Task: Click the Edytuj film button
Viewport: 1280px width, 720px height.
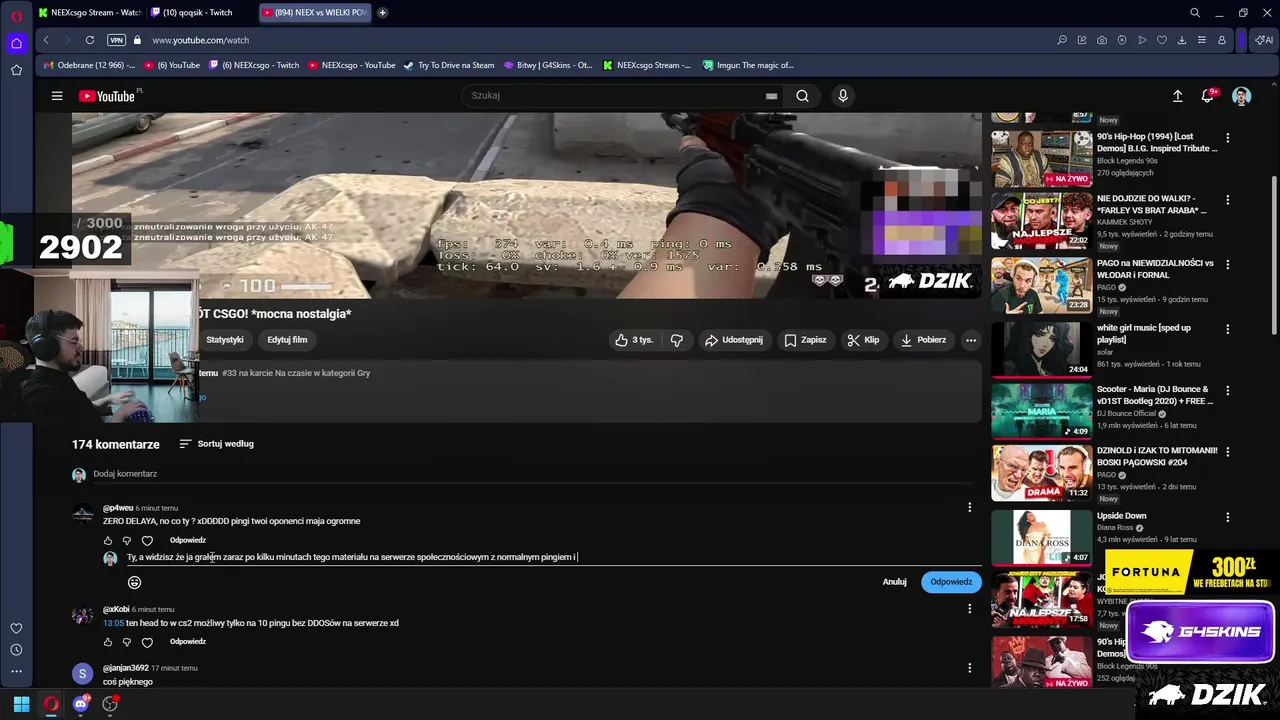Action: click(287, 340)
